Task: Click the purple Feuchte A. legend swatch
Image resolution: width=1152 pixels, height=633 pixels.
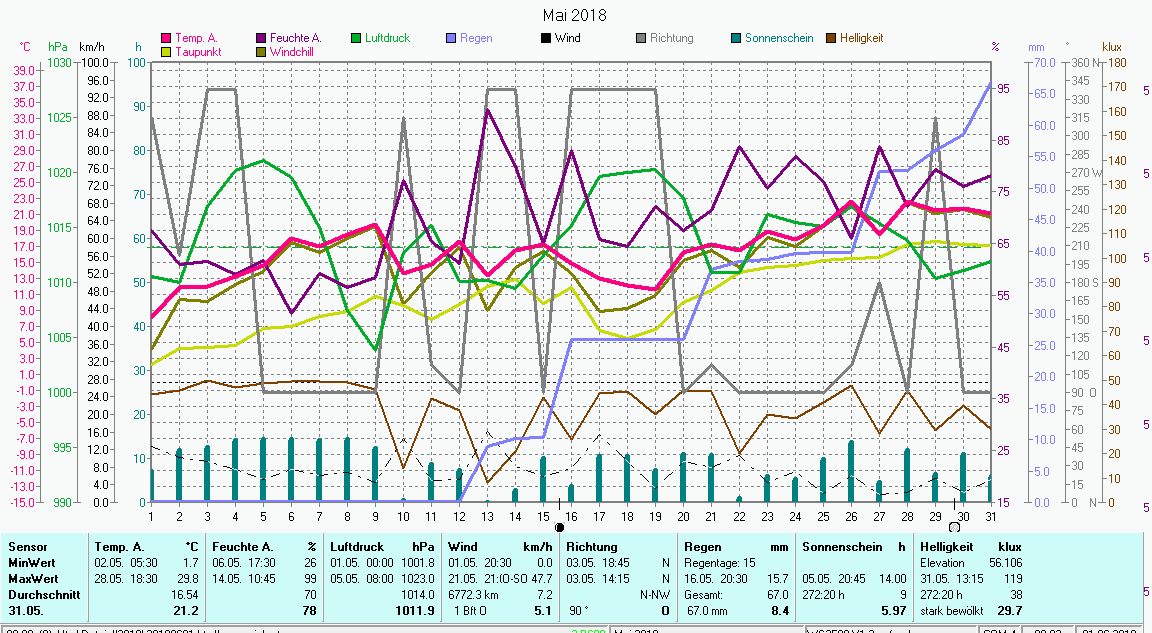Action: tap(262, 39)
